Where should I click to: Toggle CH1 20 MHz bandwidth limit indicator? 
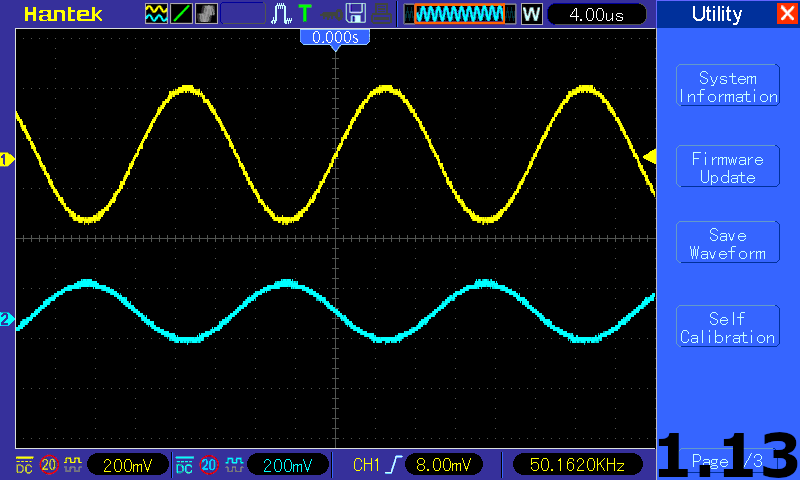(x=48, y=464)
